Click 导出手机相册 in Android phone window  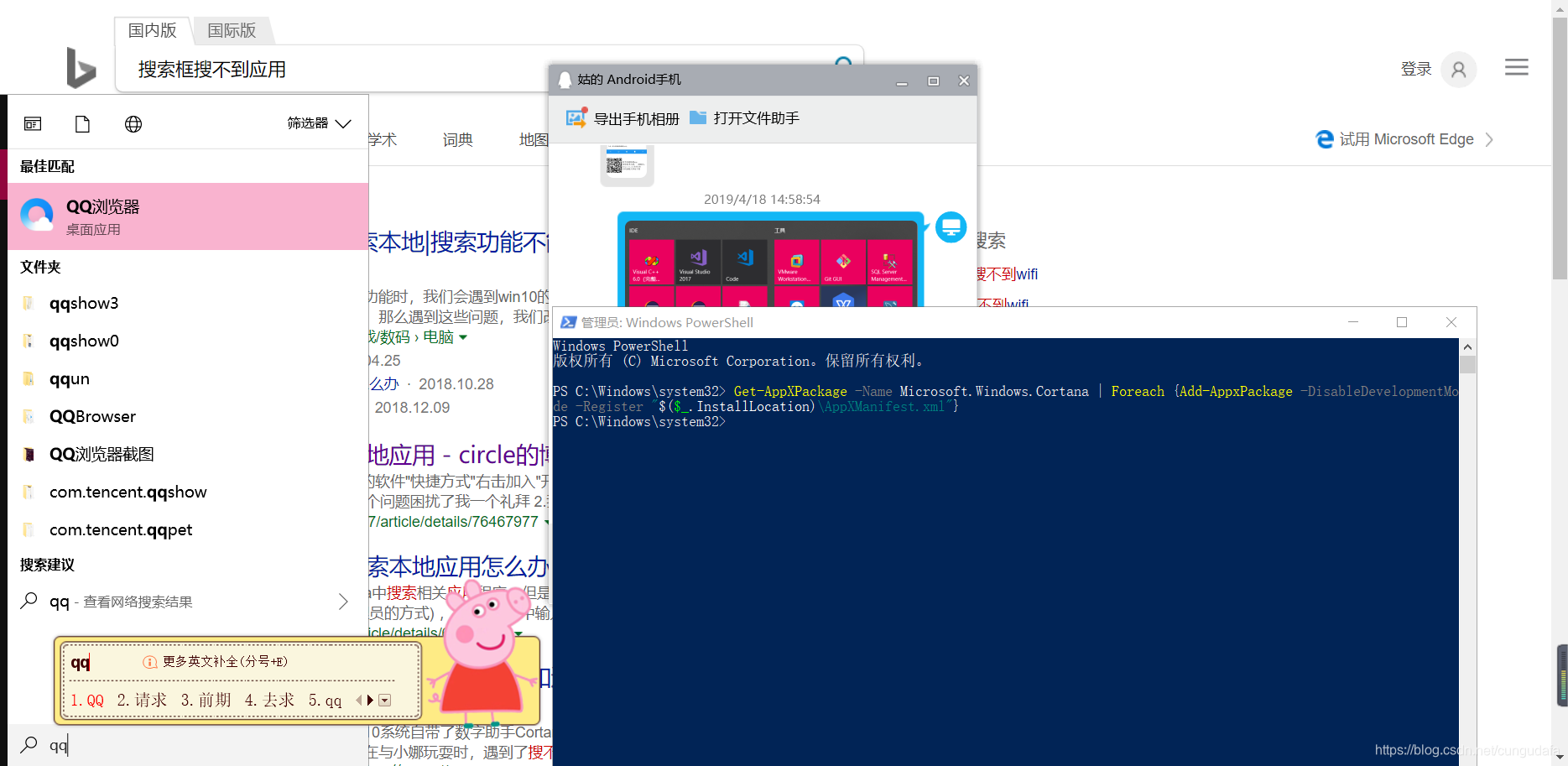click(637, 118)
